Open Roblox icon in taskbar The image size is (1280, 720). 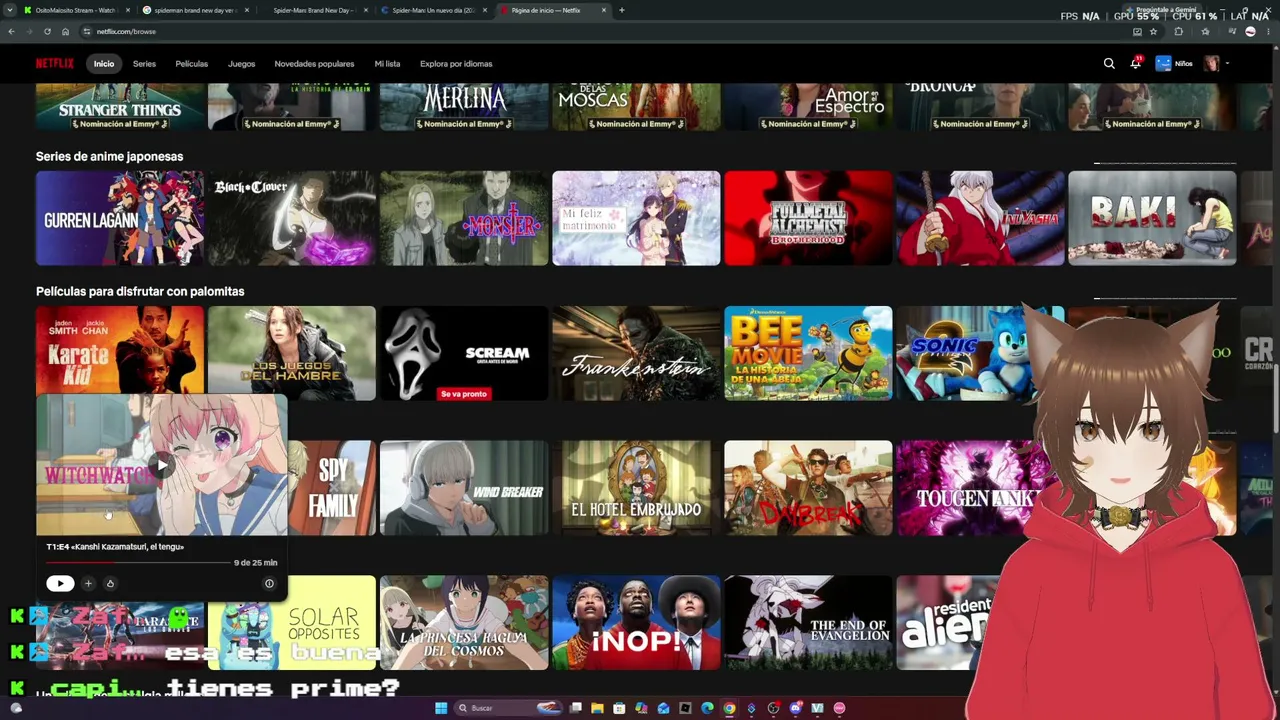click(x=685, y=708)
